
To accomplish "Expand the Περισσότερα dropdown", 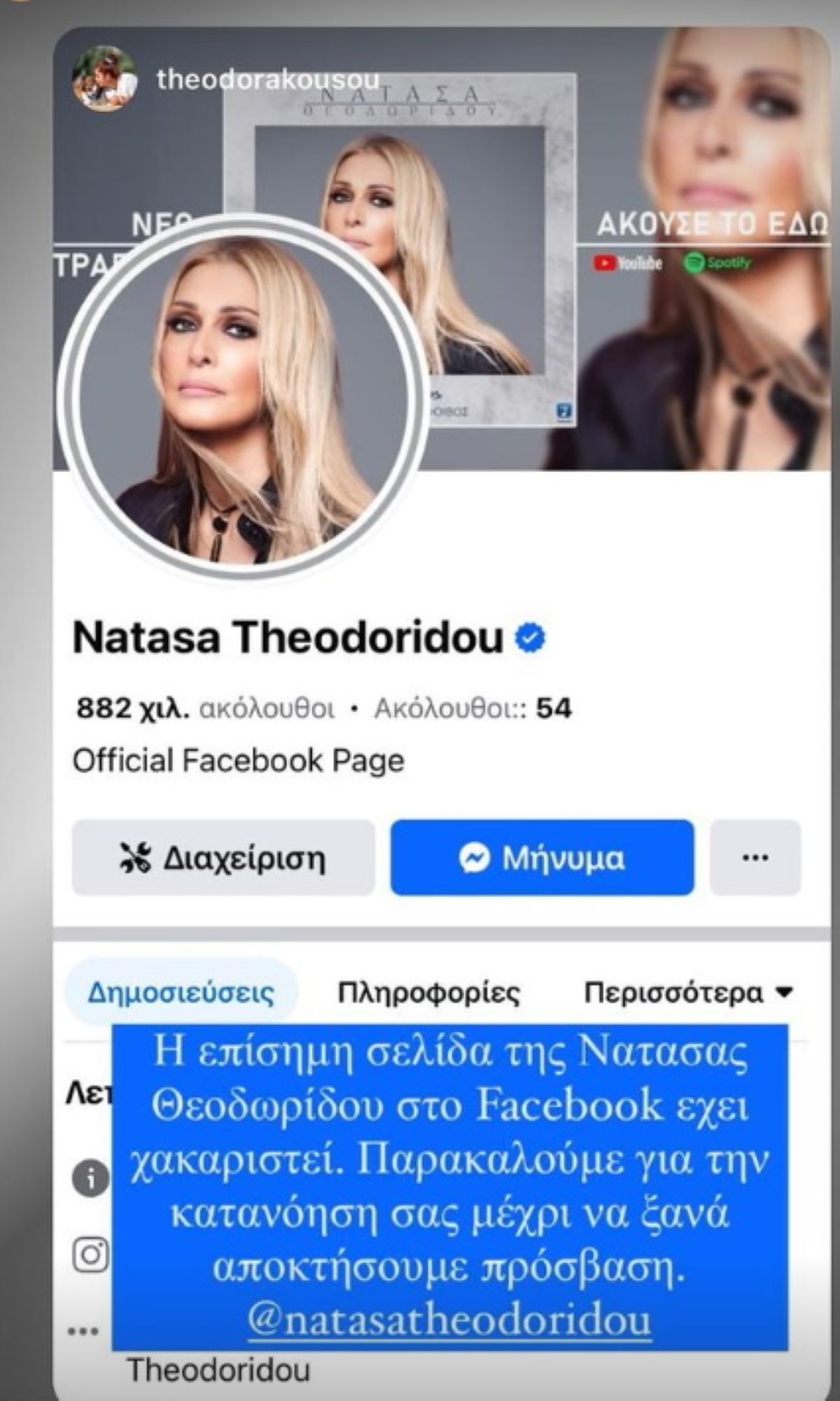I will pyautogui.click(x=689, y=992).
